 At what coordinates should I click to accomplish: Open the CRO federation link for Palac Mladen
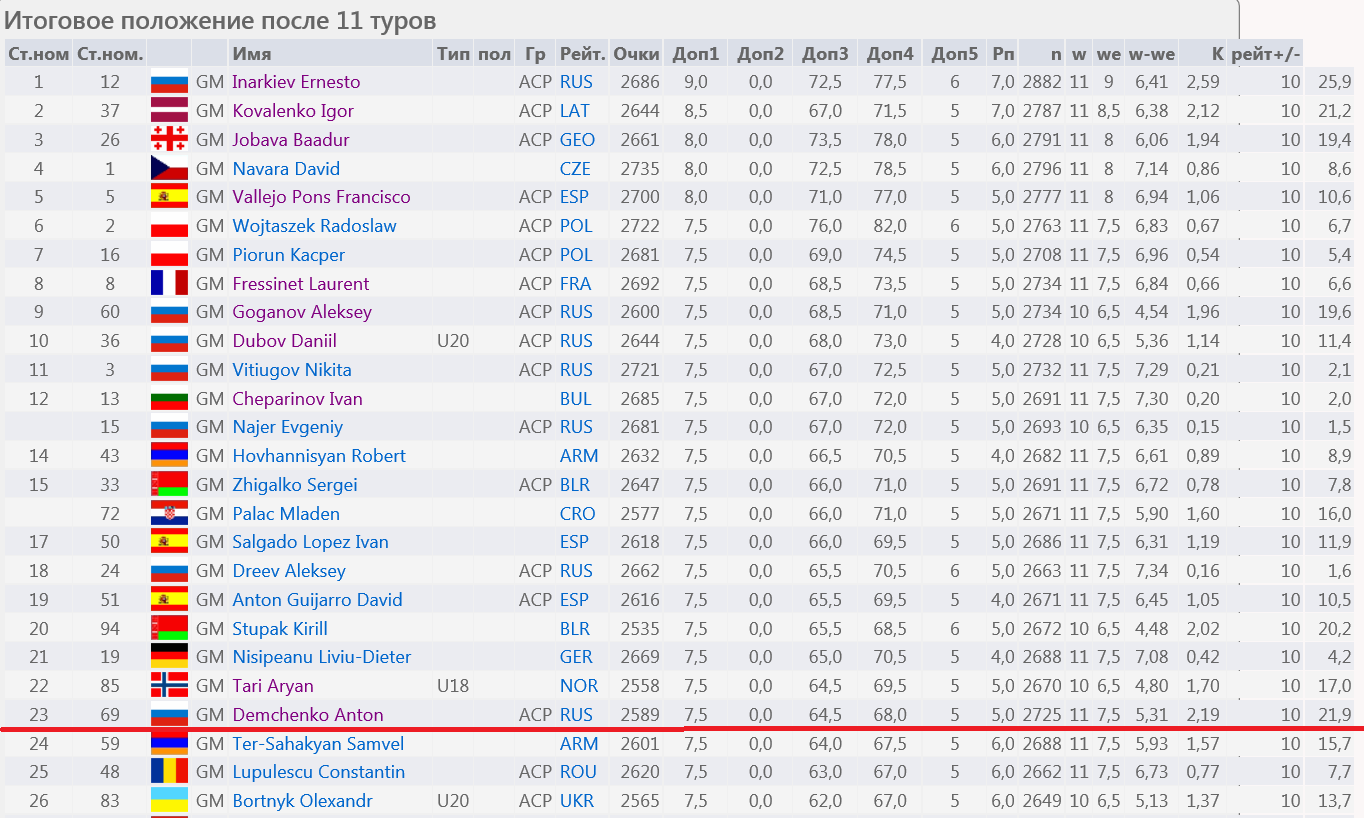577,514
